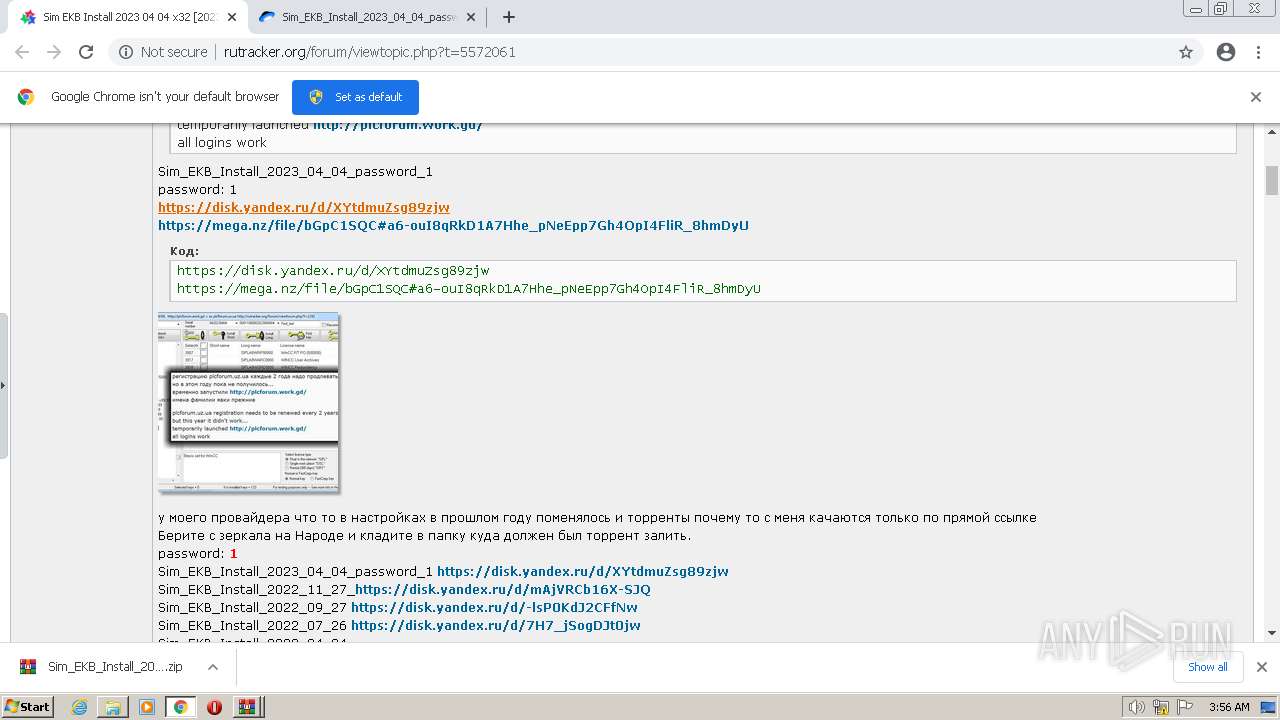Viewport: 1280px width, 720px height.
Task: Open the Opera icon on the taskbar
Action: [214, 707]
